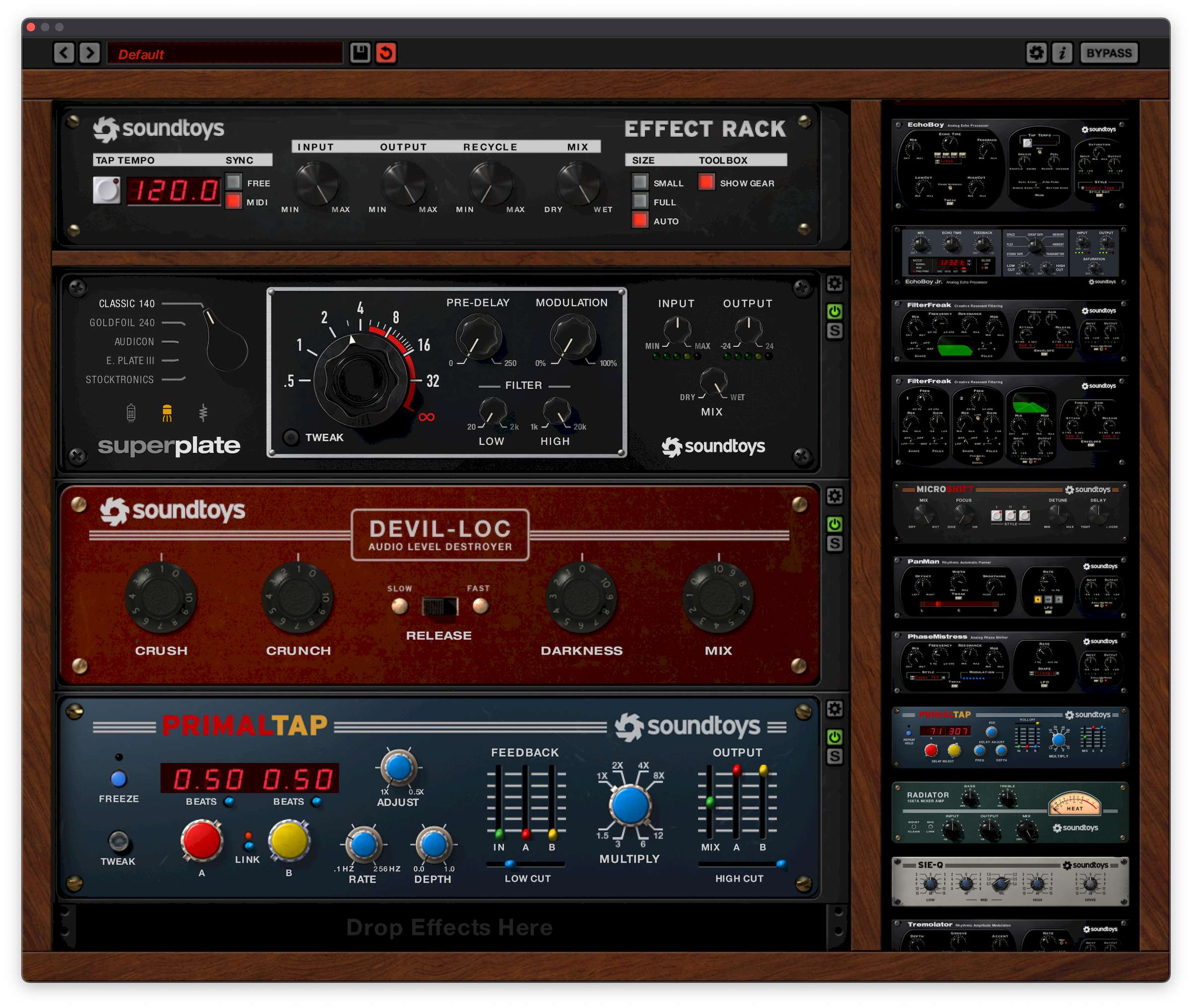Solo the PrimalTap module with S button
The height and width of the screenshot is (1008, 1192).
pyautogui.click(x=834, y=757)
